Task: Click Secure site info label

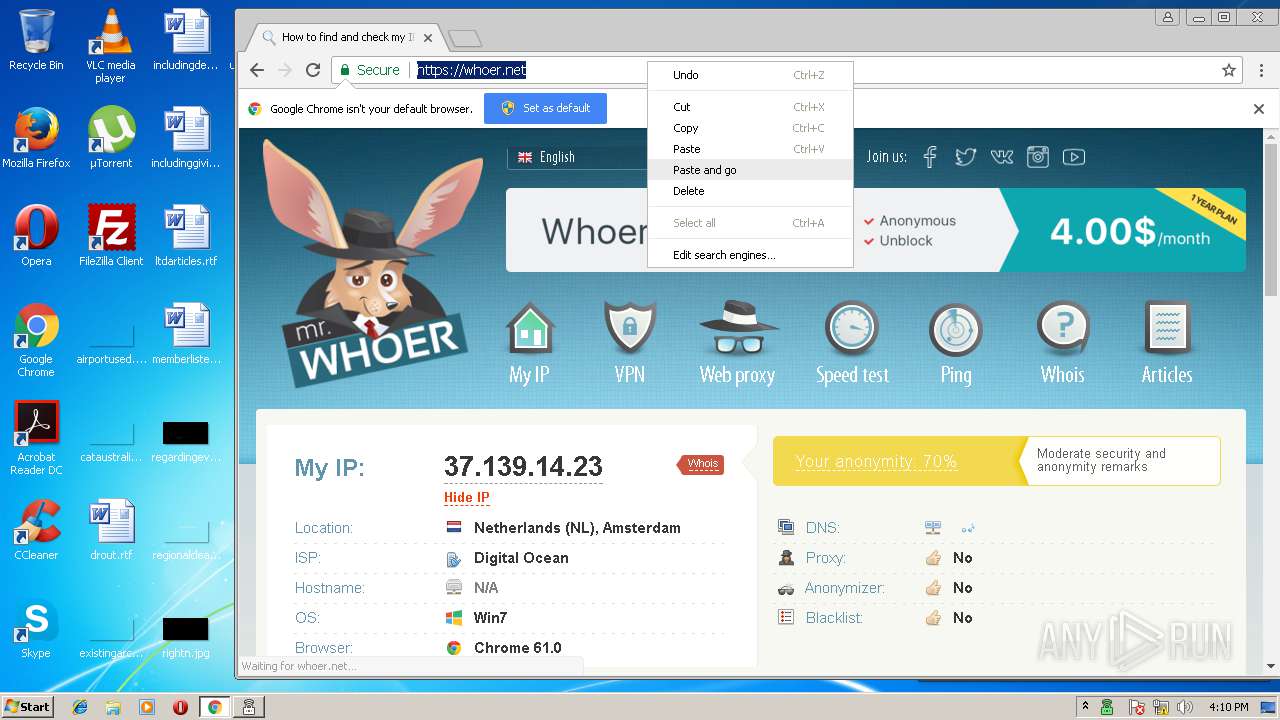Action: click(369, 70)
